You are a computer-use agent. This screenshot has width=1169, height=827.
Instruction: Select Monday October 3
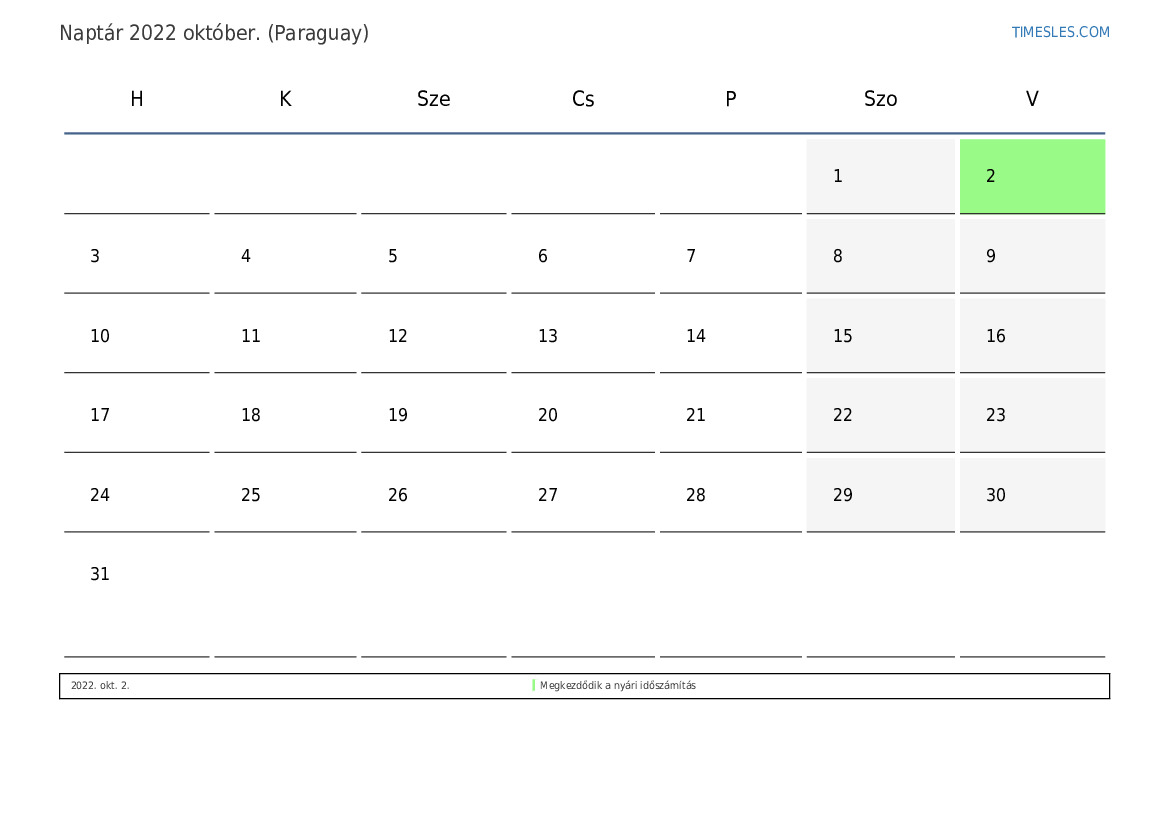pyautogui.click(x=136, y=256)
